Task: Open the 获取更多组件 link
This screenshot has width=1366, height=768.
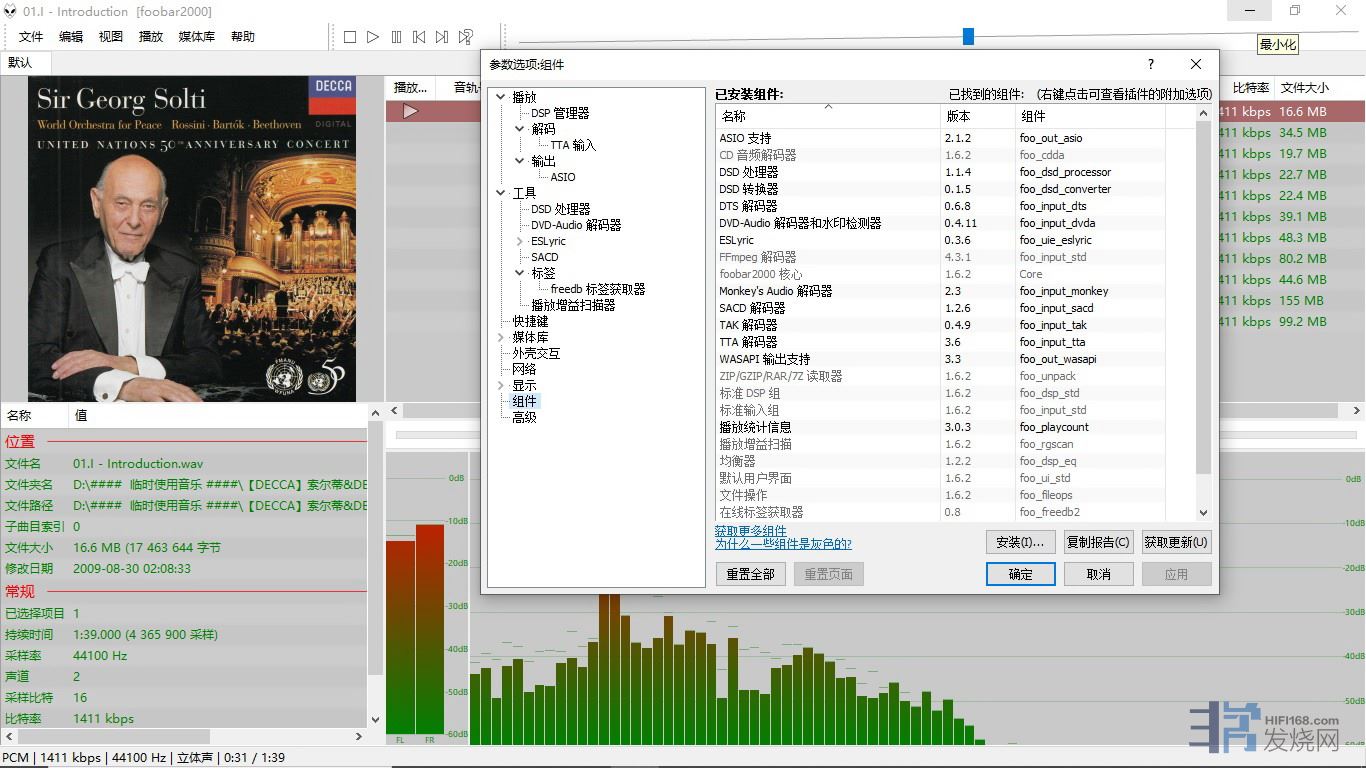Action: point(750,531)
